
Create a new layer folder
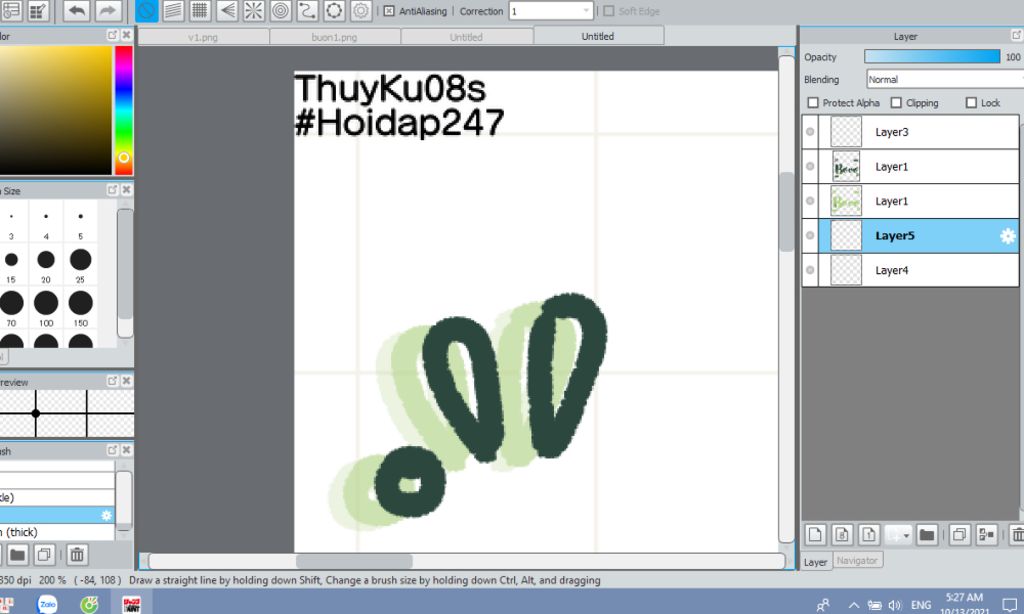926,535
